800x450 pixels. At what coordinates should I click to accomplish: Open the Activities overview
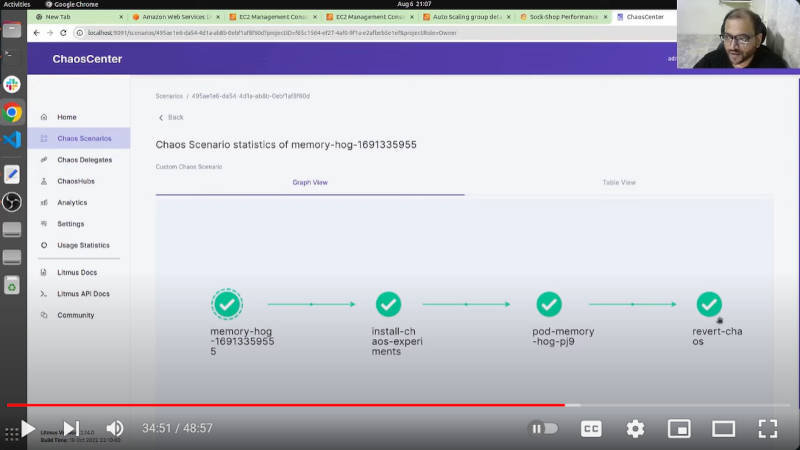17,4
